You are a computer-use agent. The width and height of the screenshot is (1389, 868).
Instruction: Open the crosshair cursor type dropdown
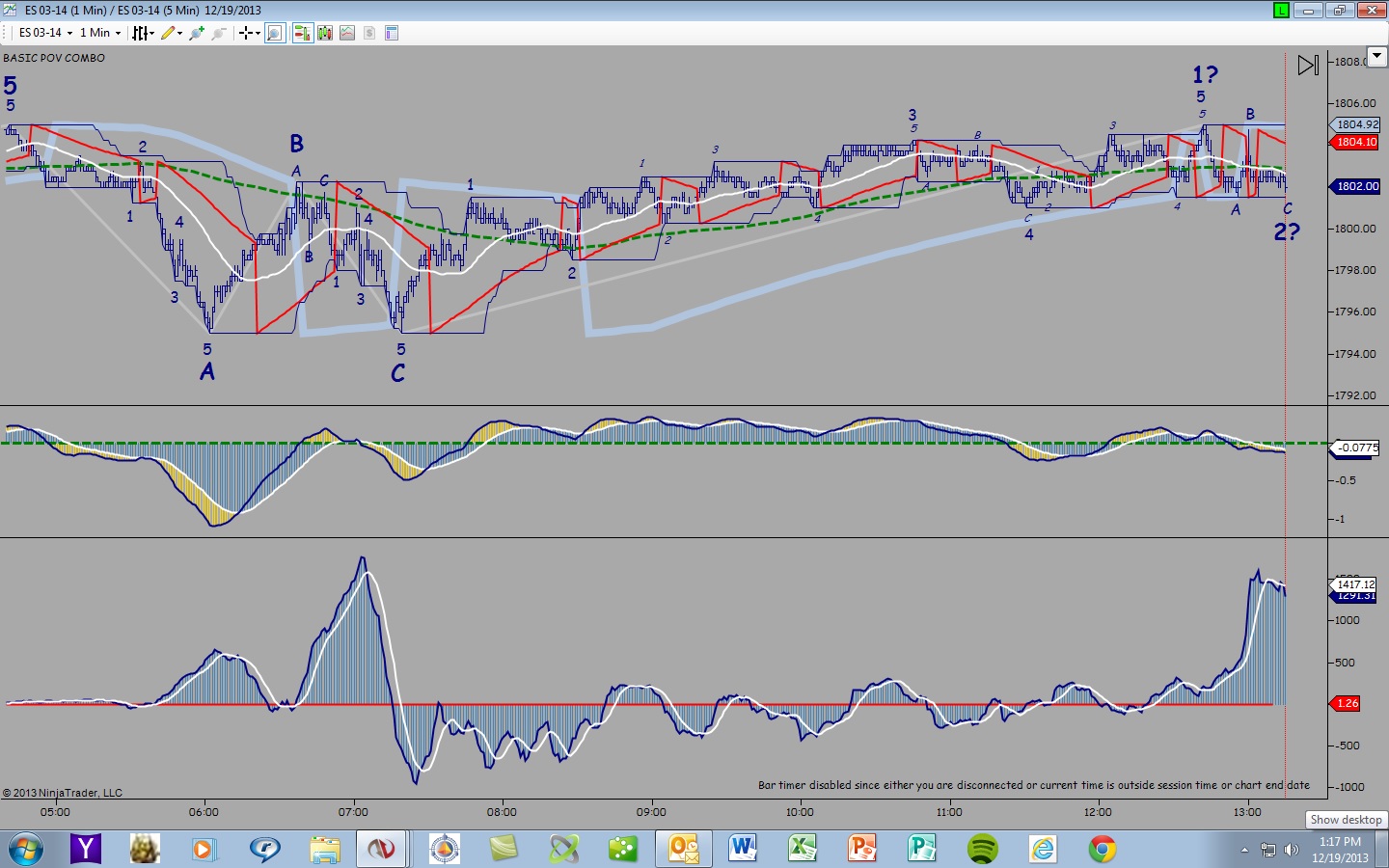pyautogui.click(x=250, y=33)
